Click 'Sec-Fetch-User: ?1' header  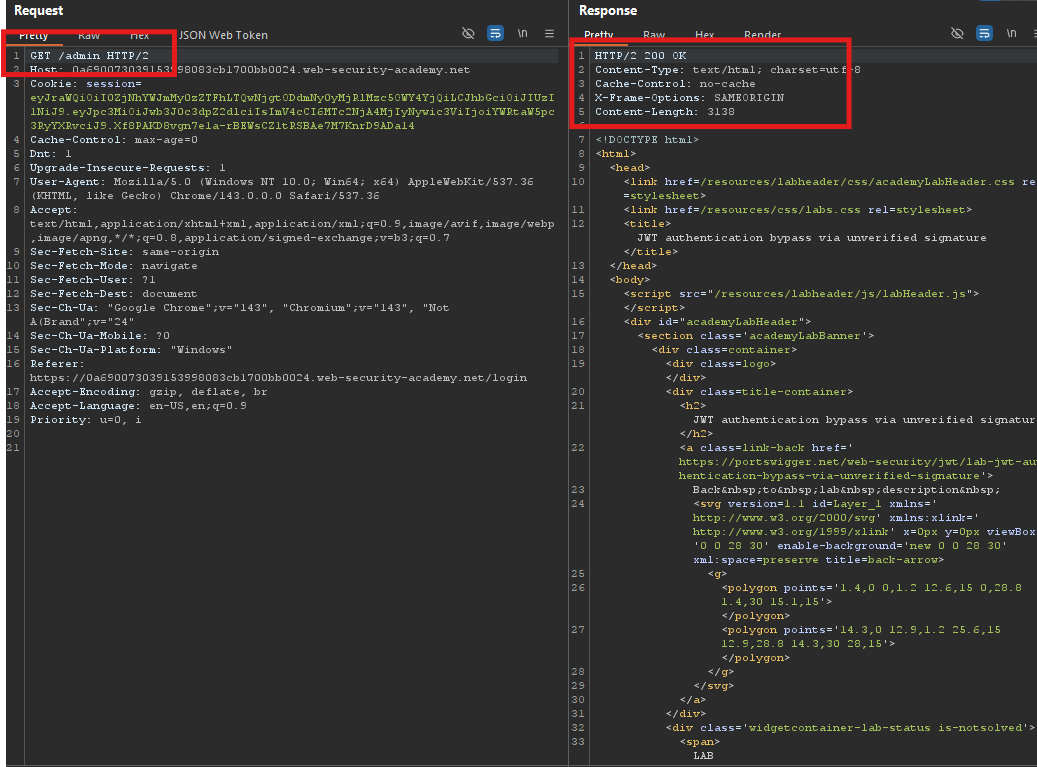93,280
